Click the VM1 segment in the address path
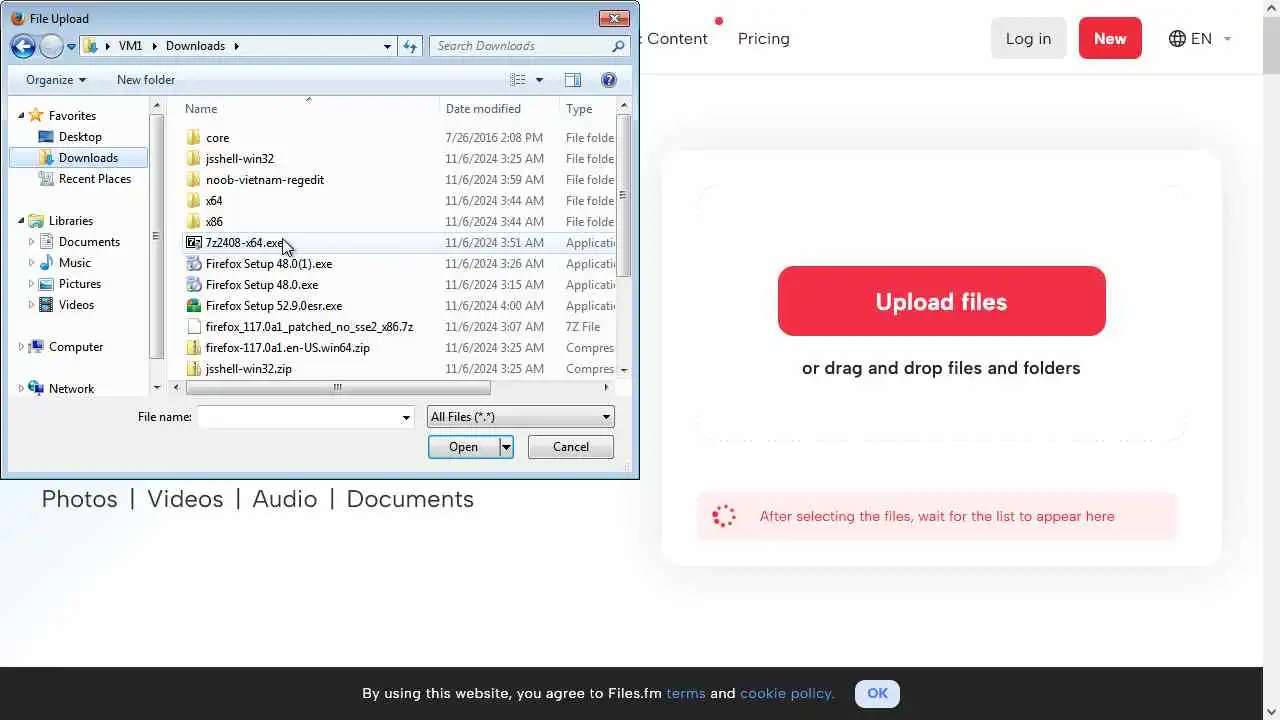The height and width of the screenshot is (720, 1280). click(130, 46)
